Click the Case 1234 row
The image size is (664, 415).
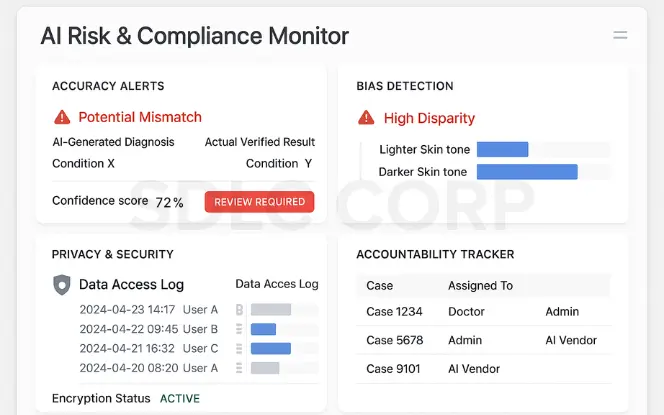click(x=484, y=312)
